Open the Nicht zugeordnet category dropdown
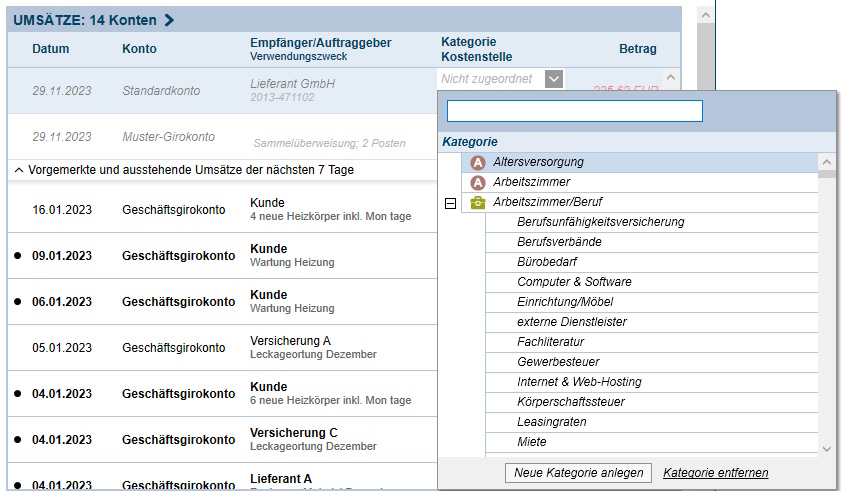 coord(554,79)
